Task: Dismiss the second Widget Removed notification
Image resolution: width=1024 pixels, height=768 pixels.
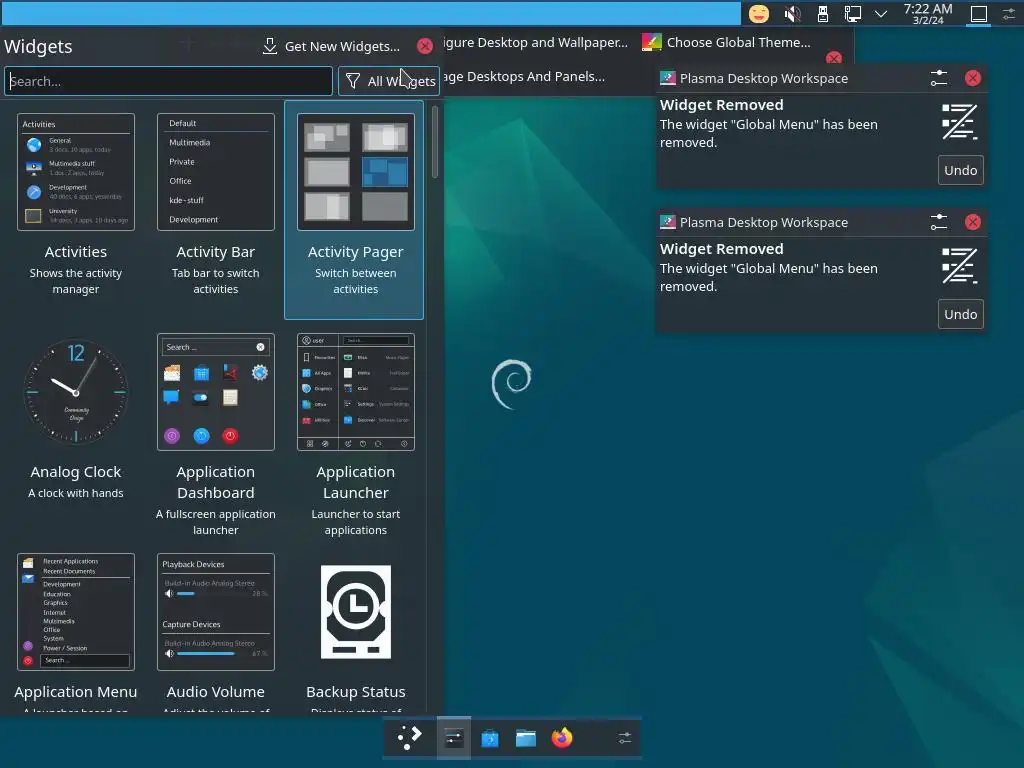Action: coord(972,222)
